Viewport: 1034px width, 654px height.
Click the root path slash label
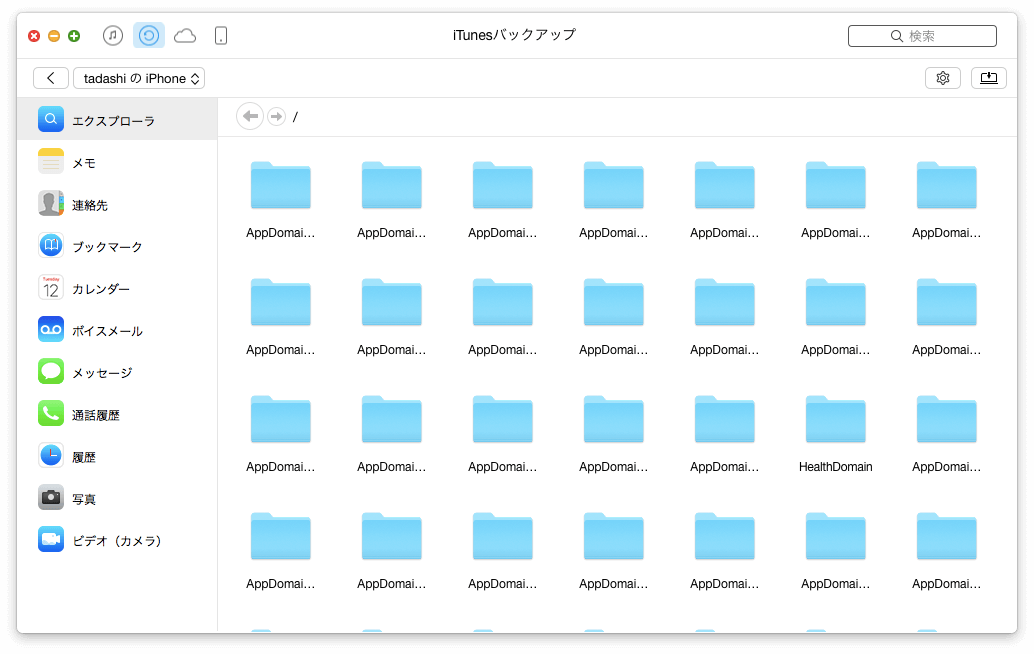[295, 117]
